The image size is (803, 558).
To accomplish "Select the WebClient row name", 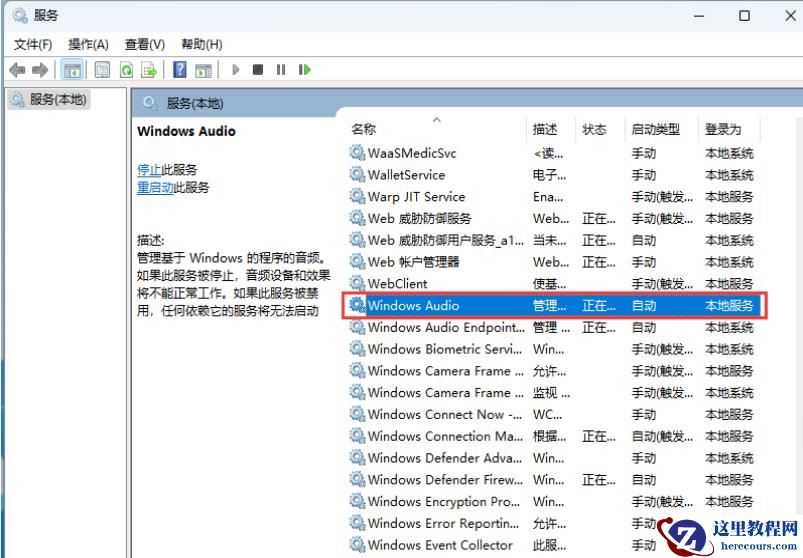I will [x=397, y=284].
